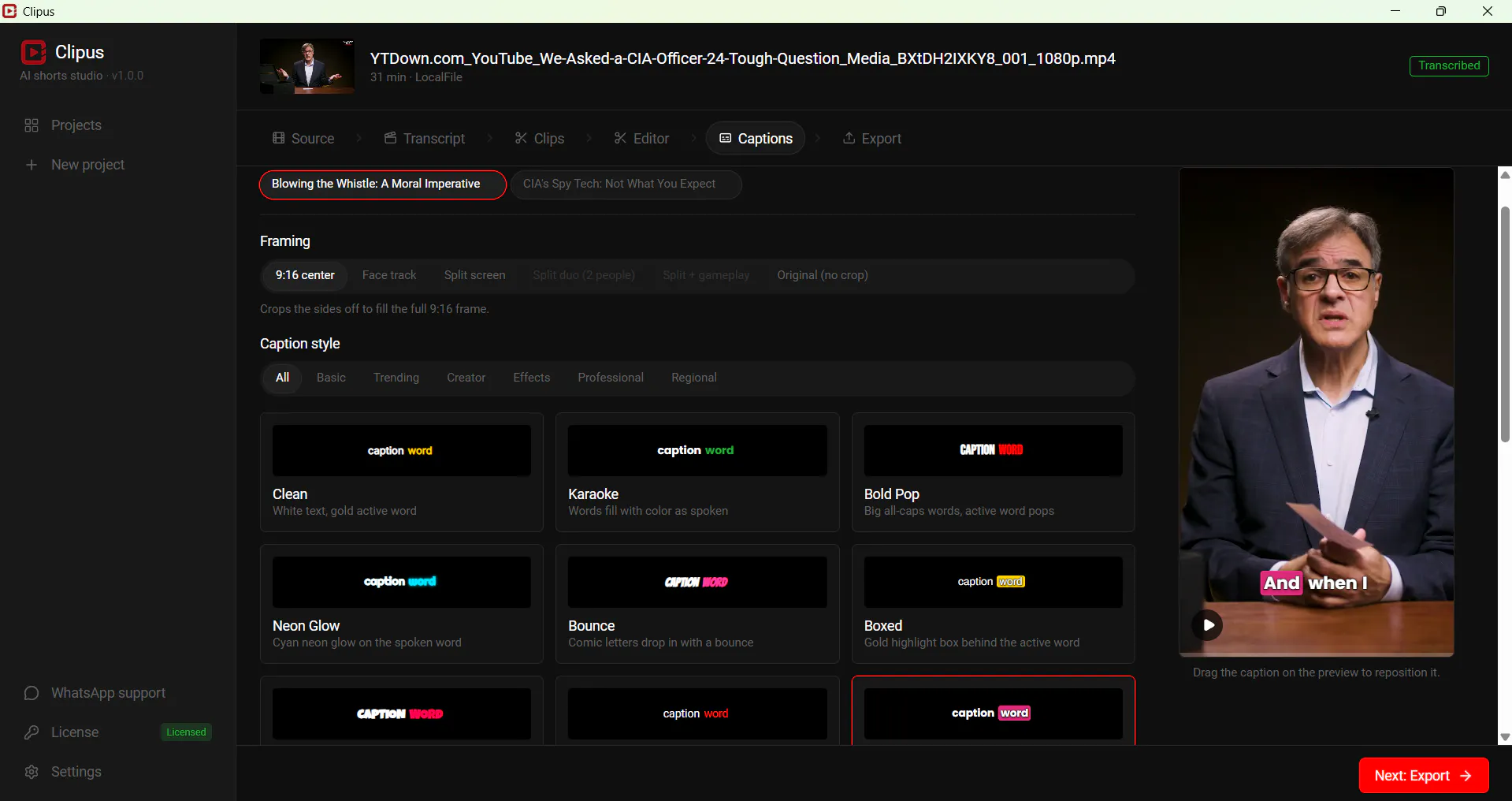
Task: Filter caption styles by Creator
Action: [x=466, y=378]
